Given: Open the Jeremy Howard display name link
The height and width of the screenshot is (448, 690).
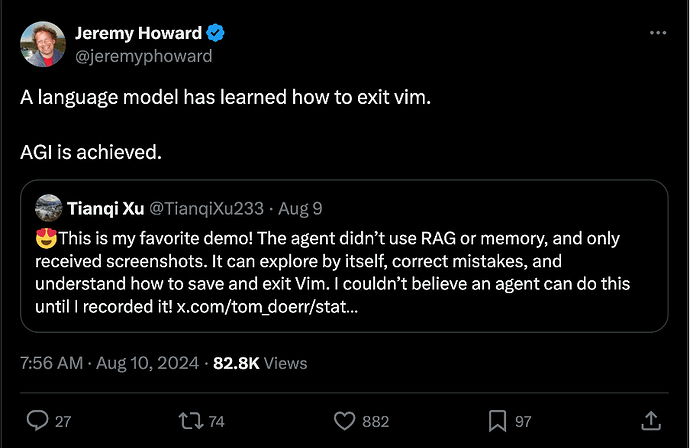Looking at the screenshot, I should pos(138,34).
